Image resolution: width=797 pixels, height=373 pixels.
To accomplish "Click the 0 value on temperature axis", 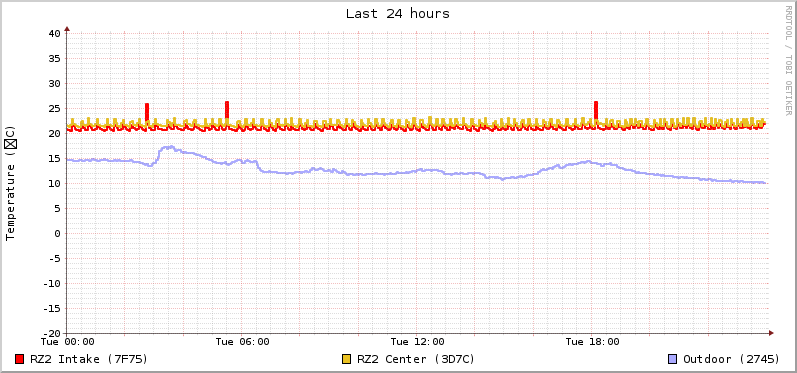I will [57, 233].
